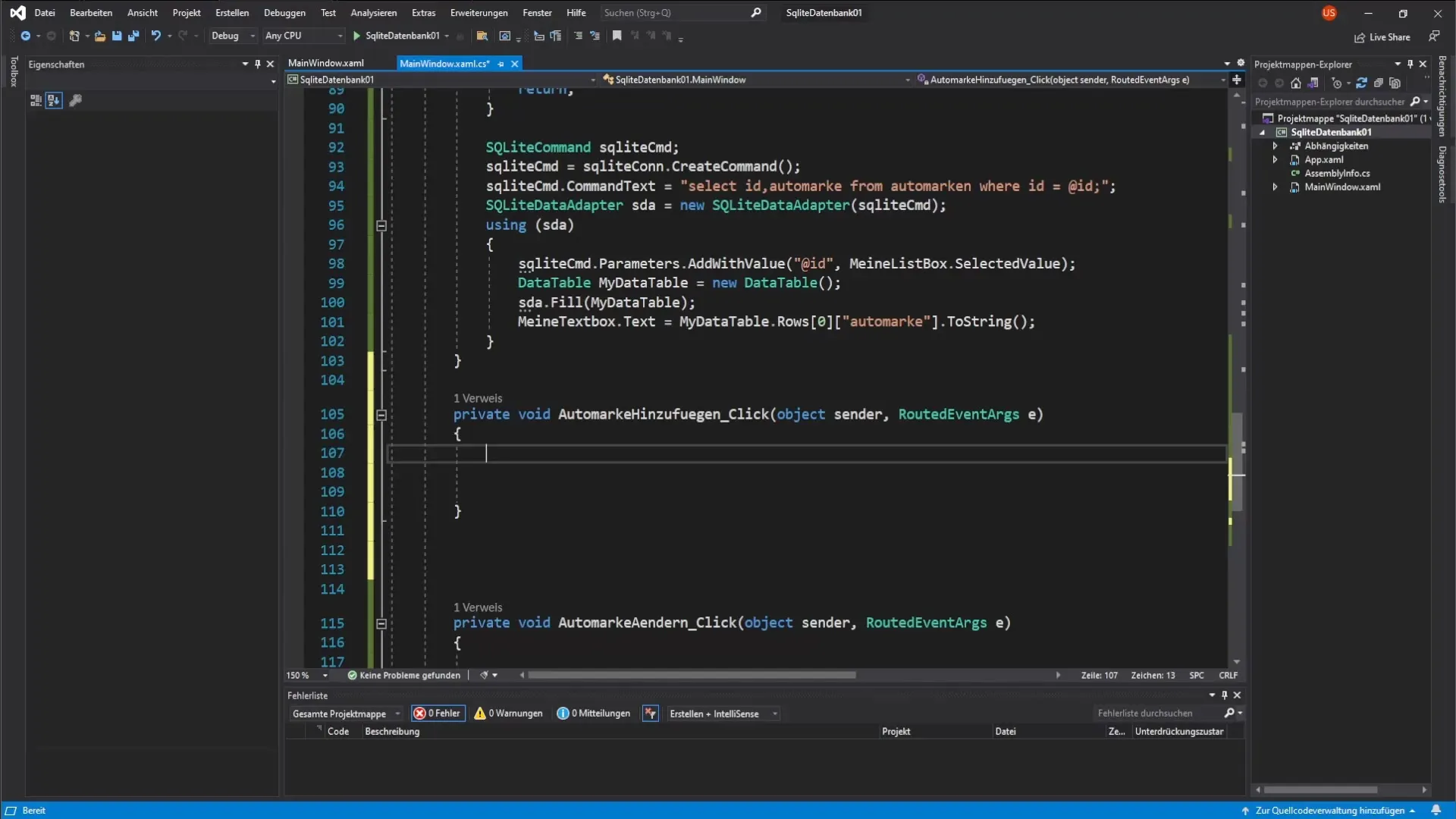Expand the Abhängigkeiten node
This screenshot has height=819, width=1456.
1275,146
